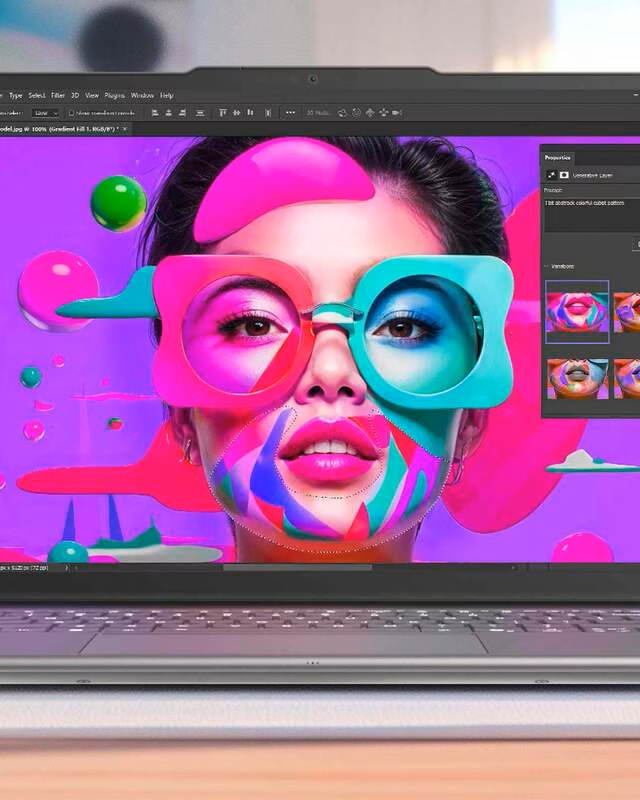Select the model.jpg document tab
Viewport: 640px width, 800px height.
click(x=59, y=130)
